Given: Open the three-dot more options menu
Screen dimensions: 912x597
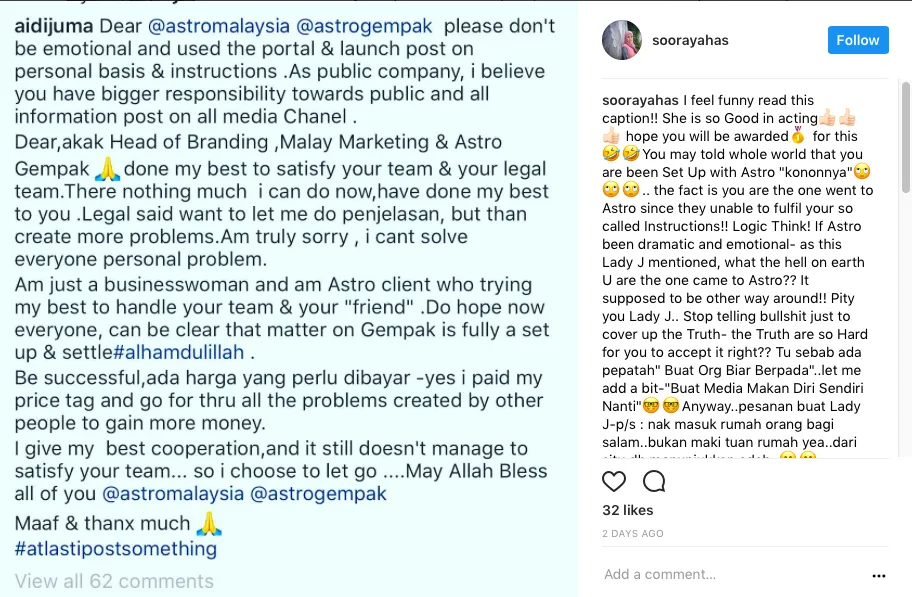Looking at the screenshot, I should [879, 575].
